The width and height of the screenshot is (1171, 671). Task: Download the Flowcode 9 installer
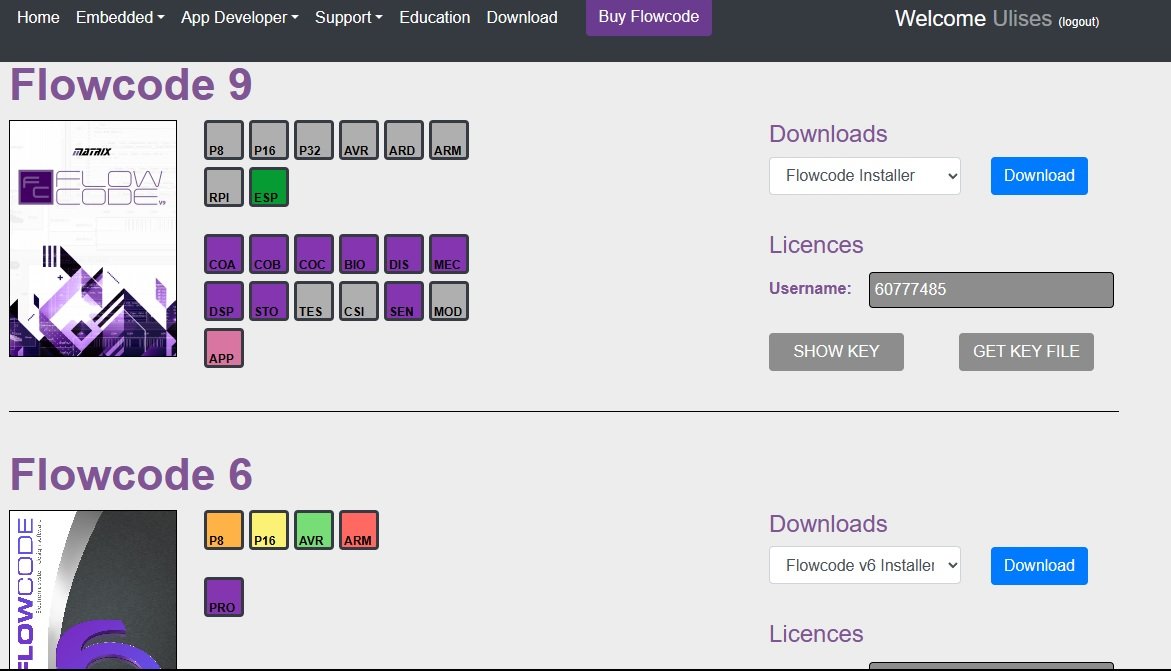(1040, 176)
